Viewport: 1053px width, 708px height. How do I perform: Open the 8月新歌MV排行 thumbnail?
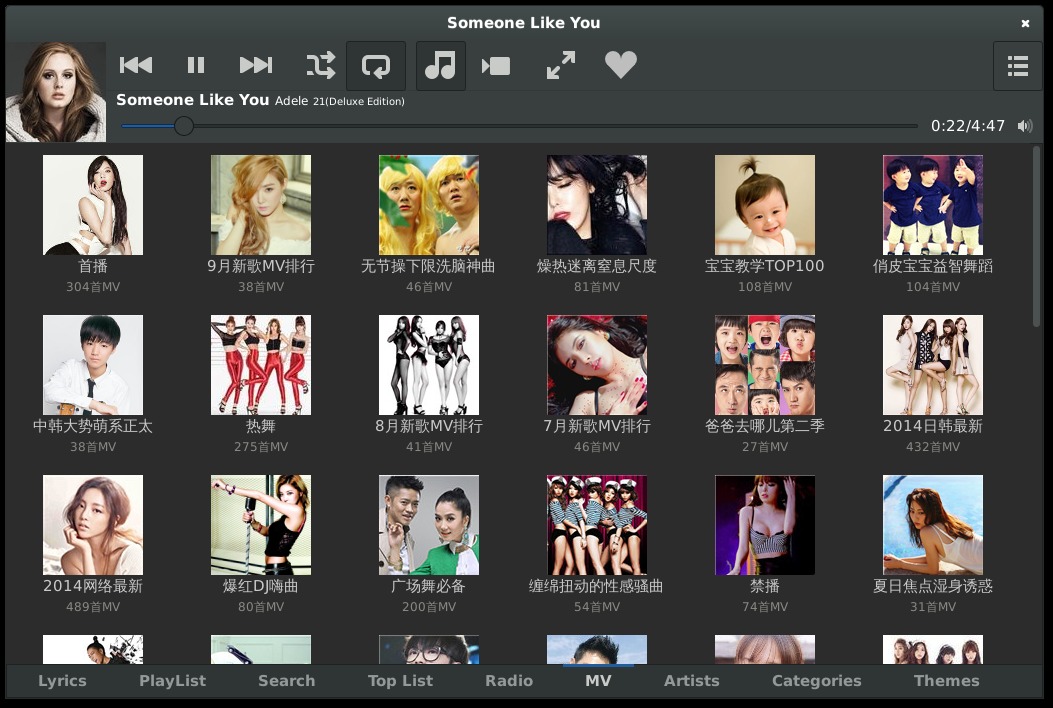[x=428, y=365]
